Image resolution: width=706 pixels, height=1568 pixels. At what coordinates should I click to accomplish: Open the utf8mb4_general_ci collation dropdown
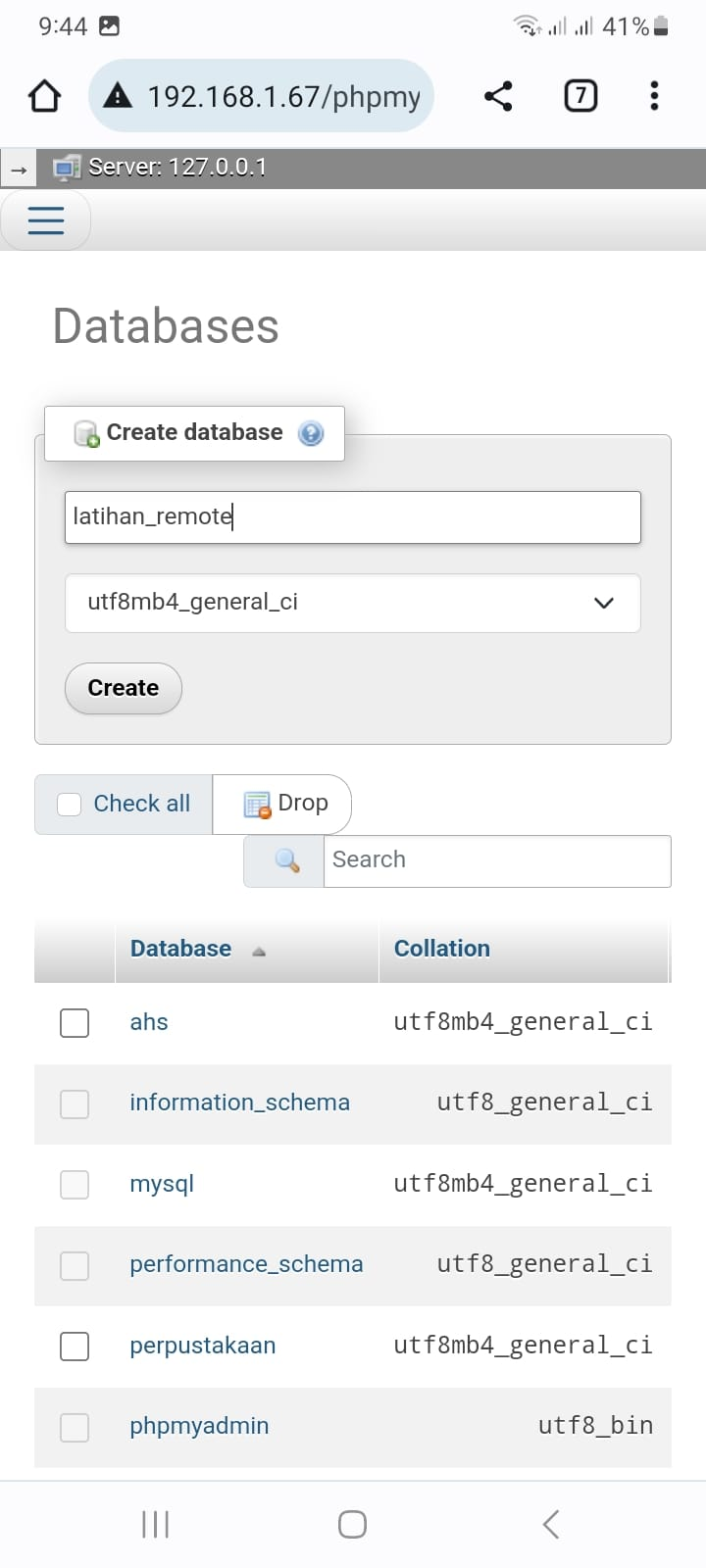pyautogui.click(x=352, y=603)
